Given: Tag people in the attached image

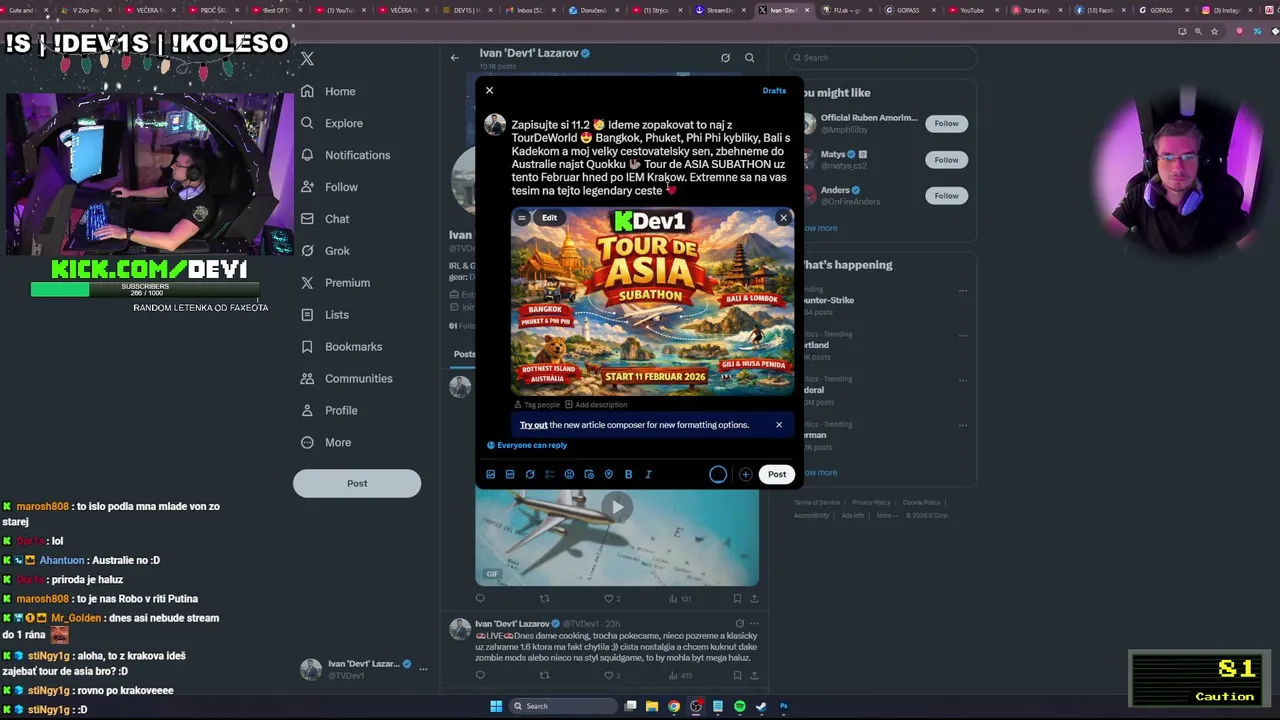Looking at the screenshot, I should (x=537, y=405).
